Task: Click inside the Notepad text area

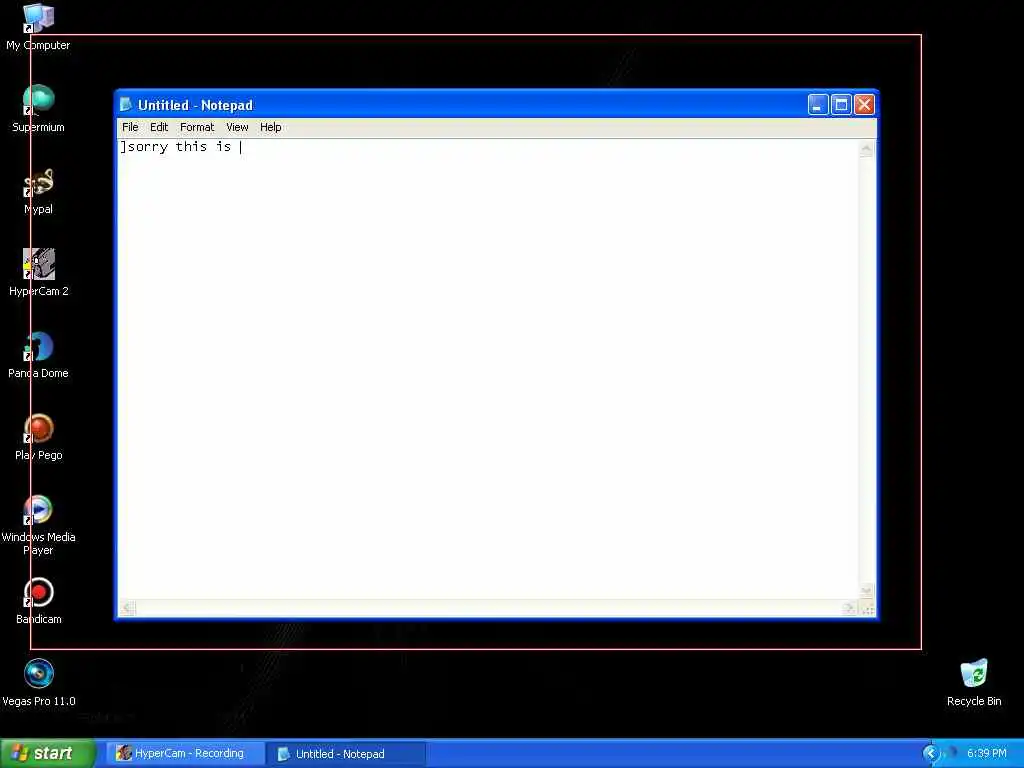Action: (x=487, y=369)
